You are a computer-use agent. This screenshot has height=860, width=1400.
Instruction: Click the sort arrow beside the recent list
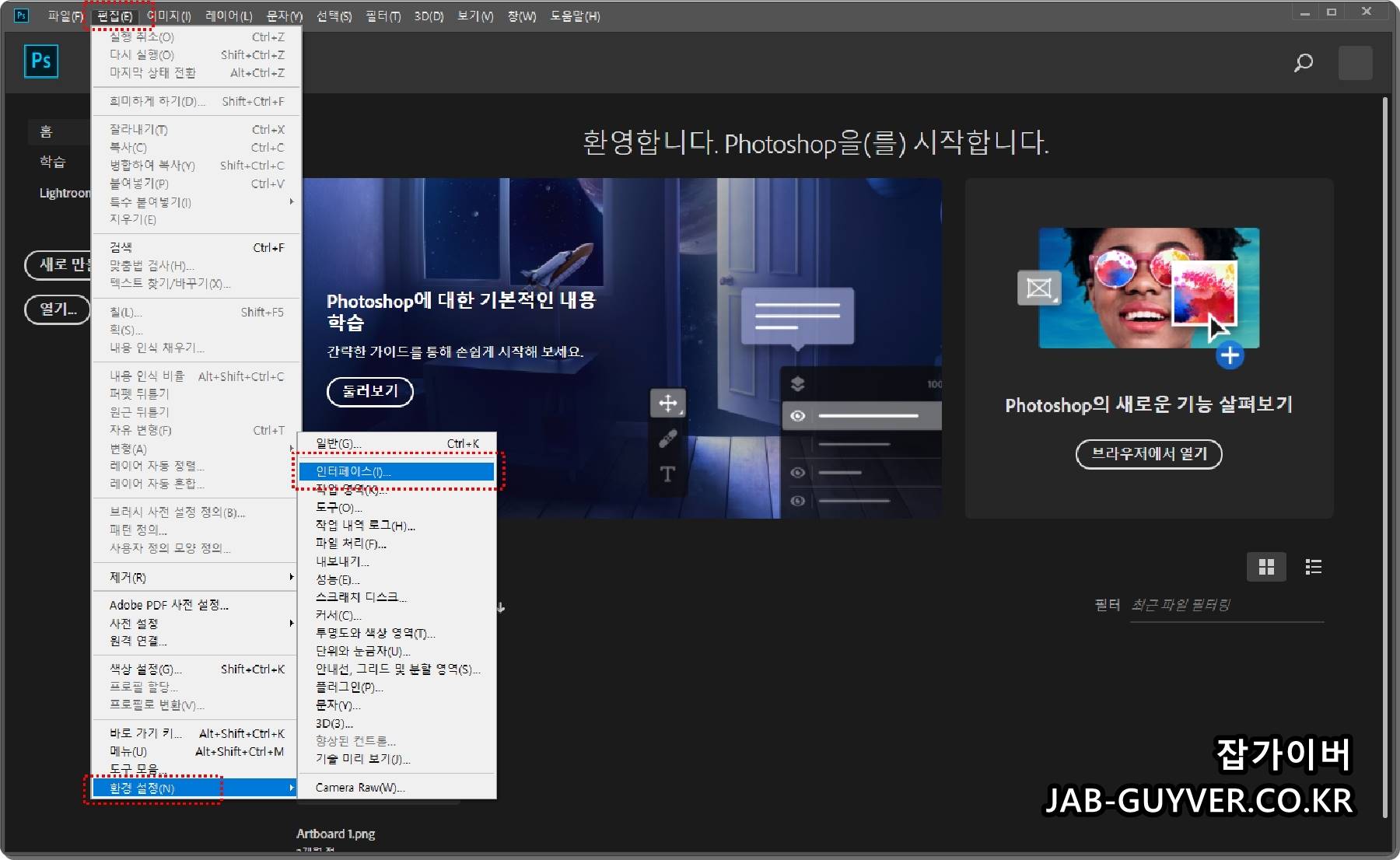(502, 607)
